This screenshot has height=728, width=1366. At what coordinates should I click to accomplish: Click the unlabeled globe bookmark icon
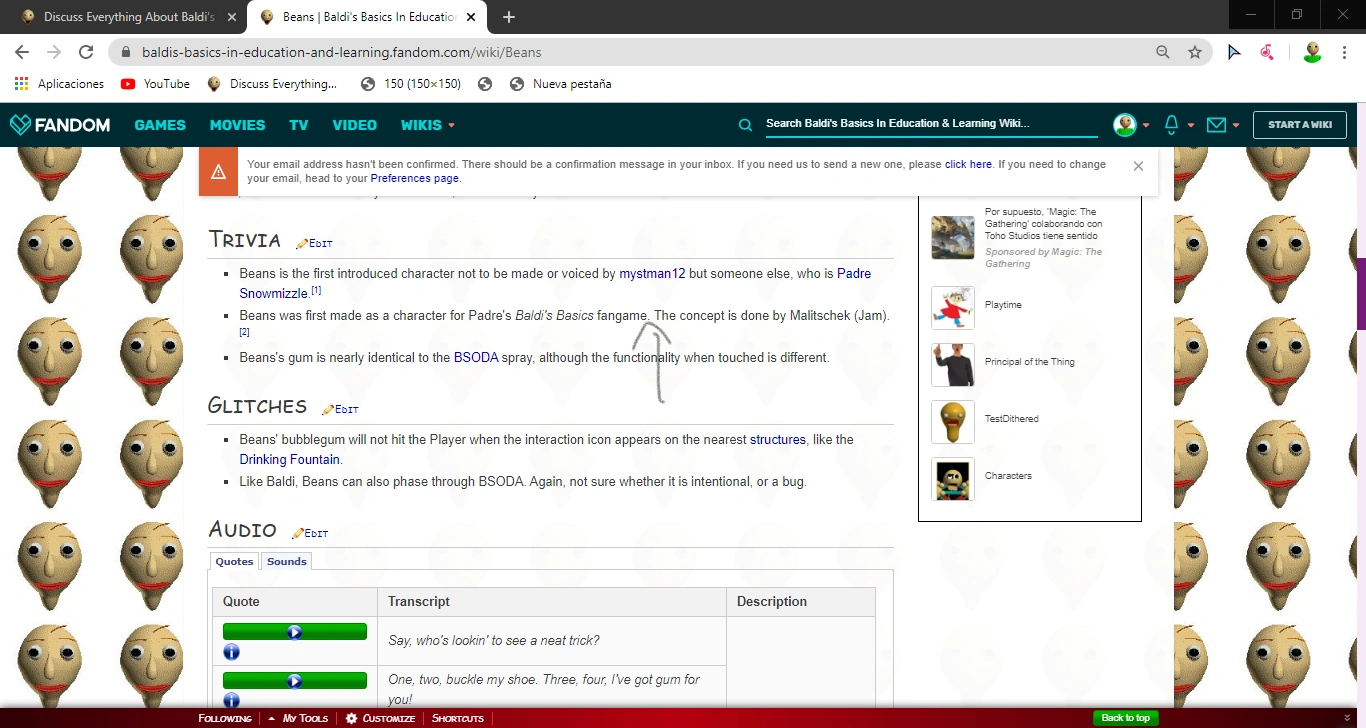485,84
